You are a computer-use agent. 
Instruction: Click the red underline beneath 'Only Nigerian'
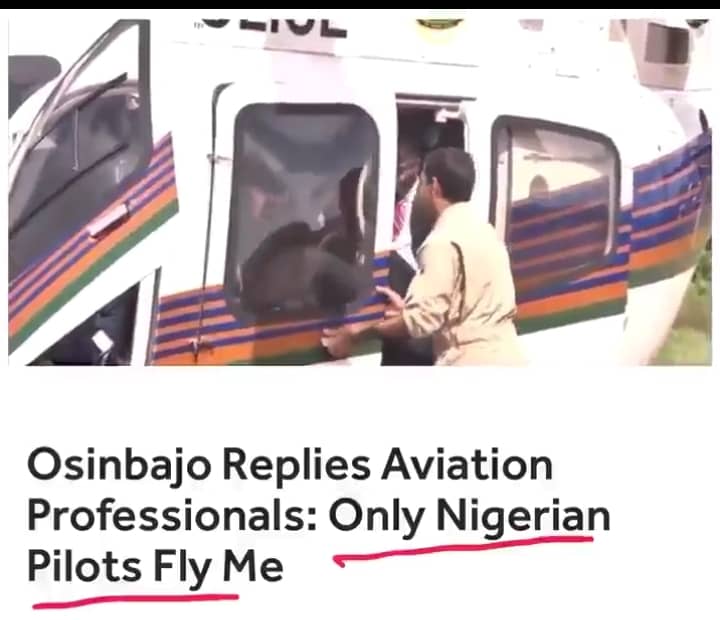coord(463,549)
